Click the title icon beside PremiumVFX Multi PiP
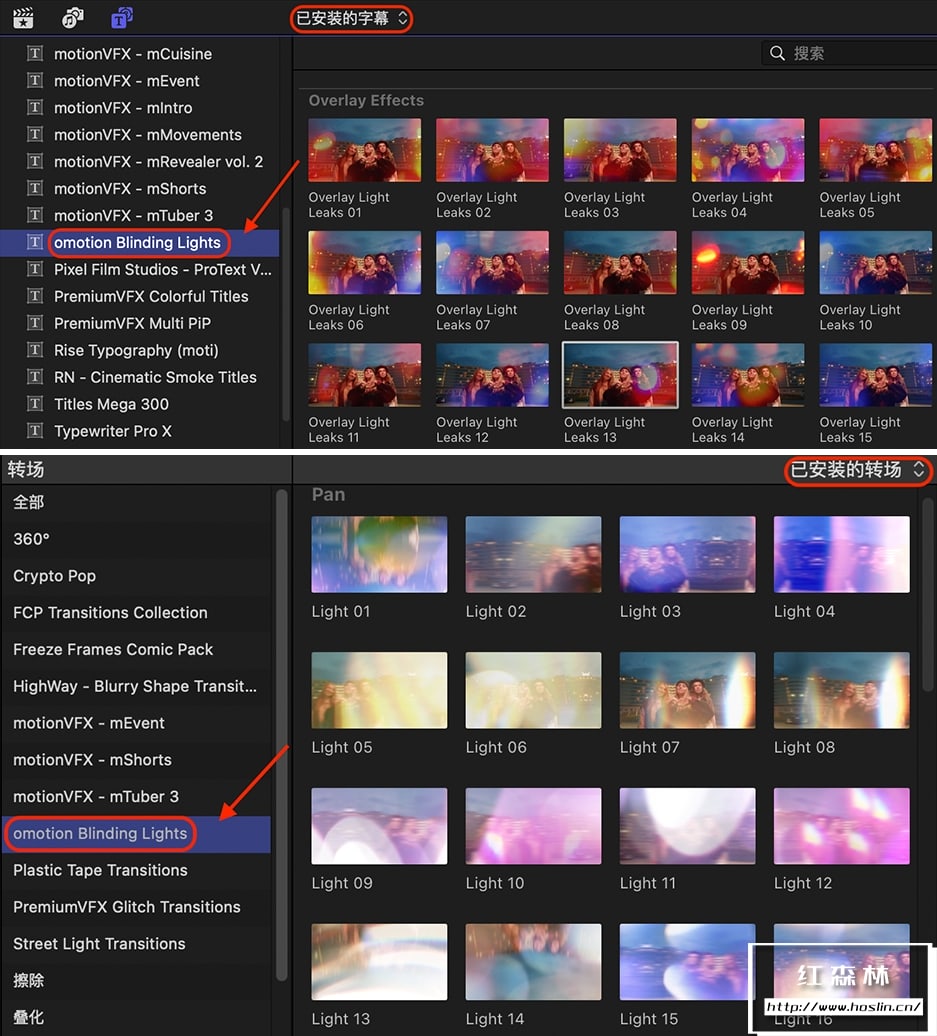Image resolution: width=937 pixels, height=1036 pixels. point(35,323)
